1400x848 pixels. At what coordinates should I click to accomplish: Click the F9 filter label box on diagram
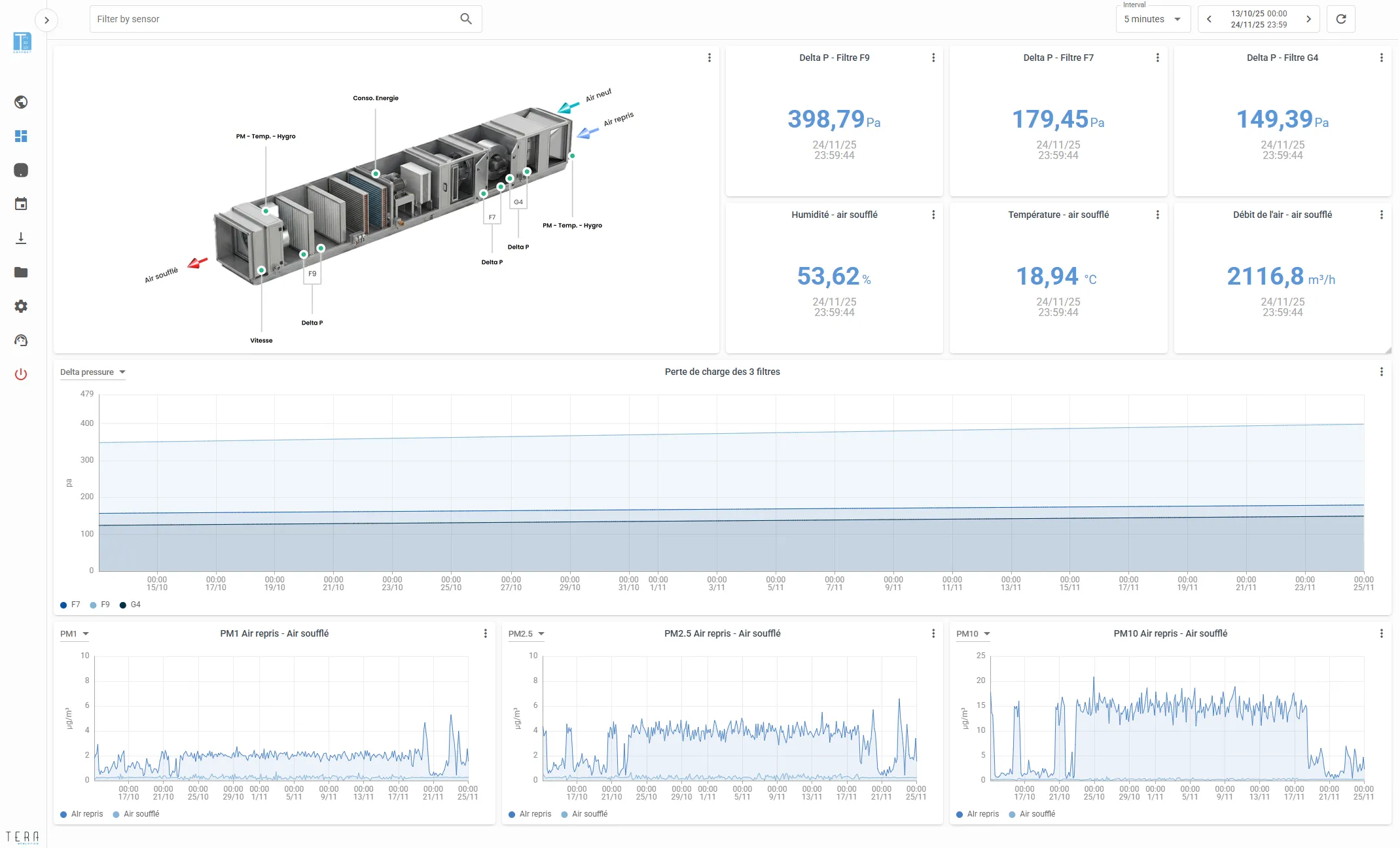point(312,274)
